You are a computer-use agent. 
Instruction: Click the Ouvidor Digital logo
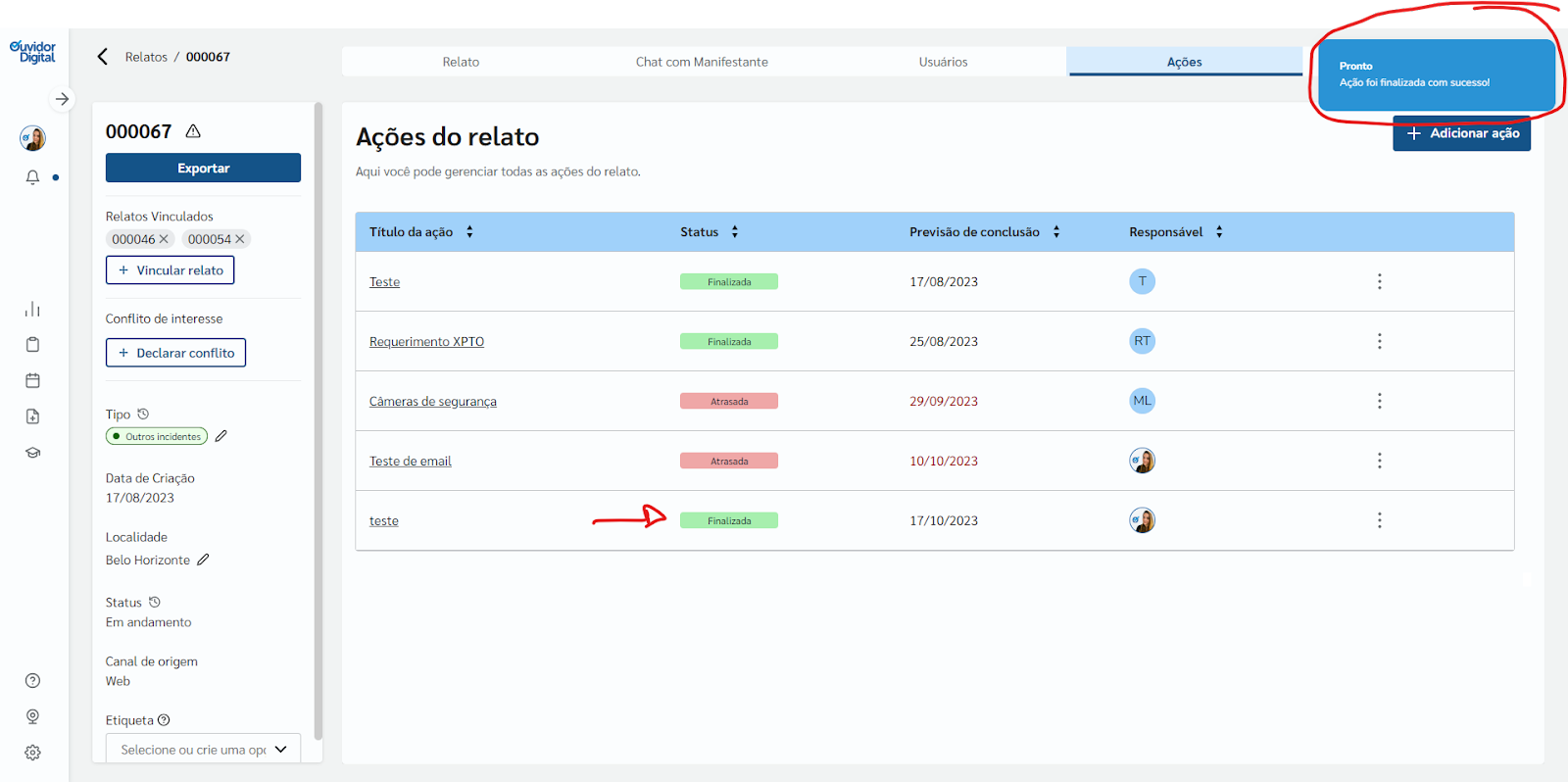[33, 52]
